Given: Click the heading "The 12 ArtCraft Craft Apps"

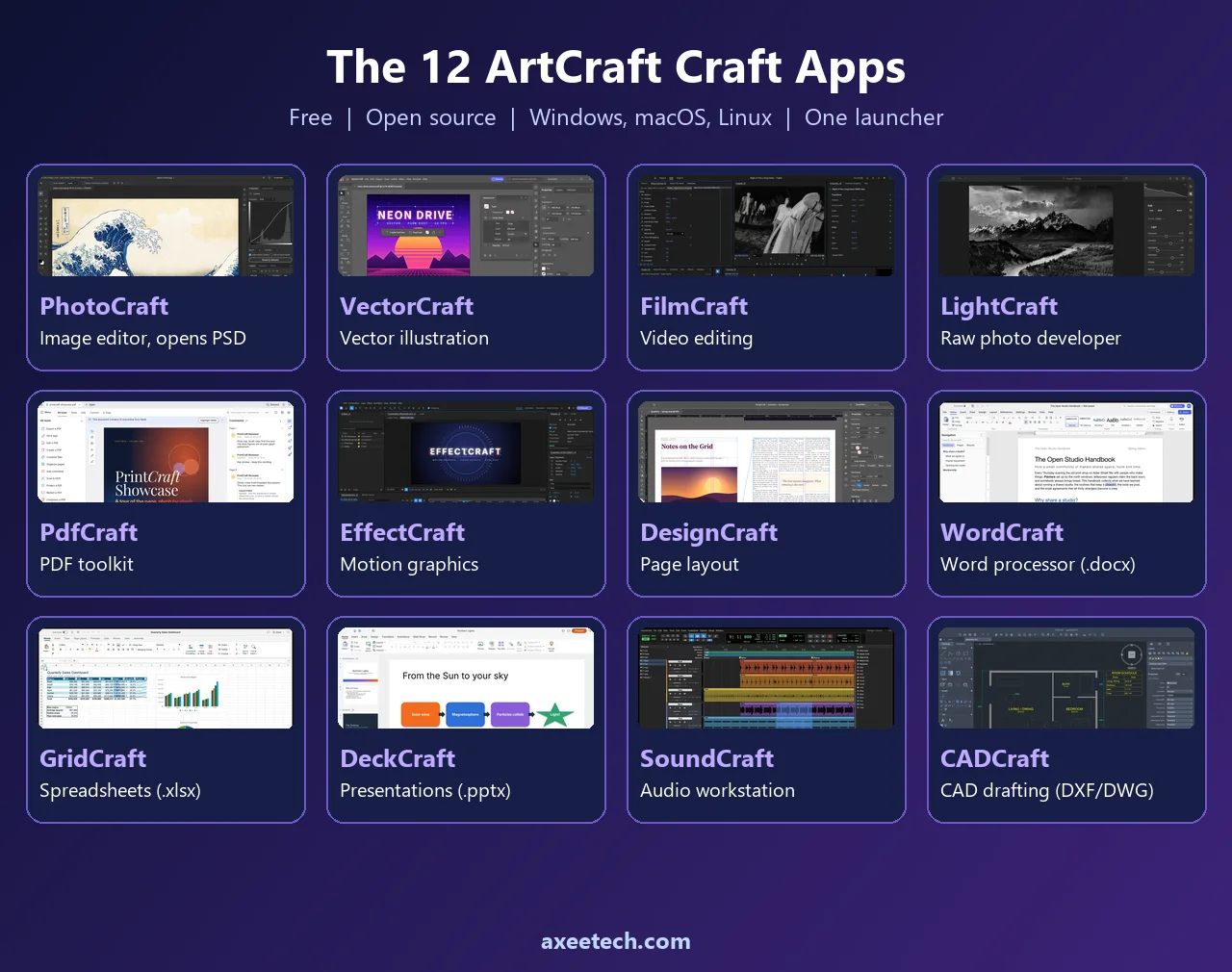Looking at the screenshot, I should [x=616, y=67].
